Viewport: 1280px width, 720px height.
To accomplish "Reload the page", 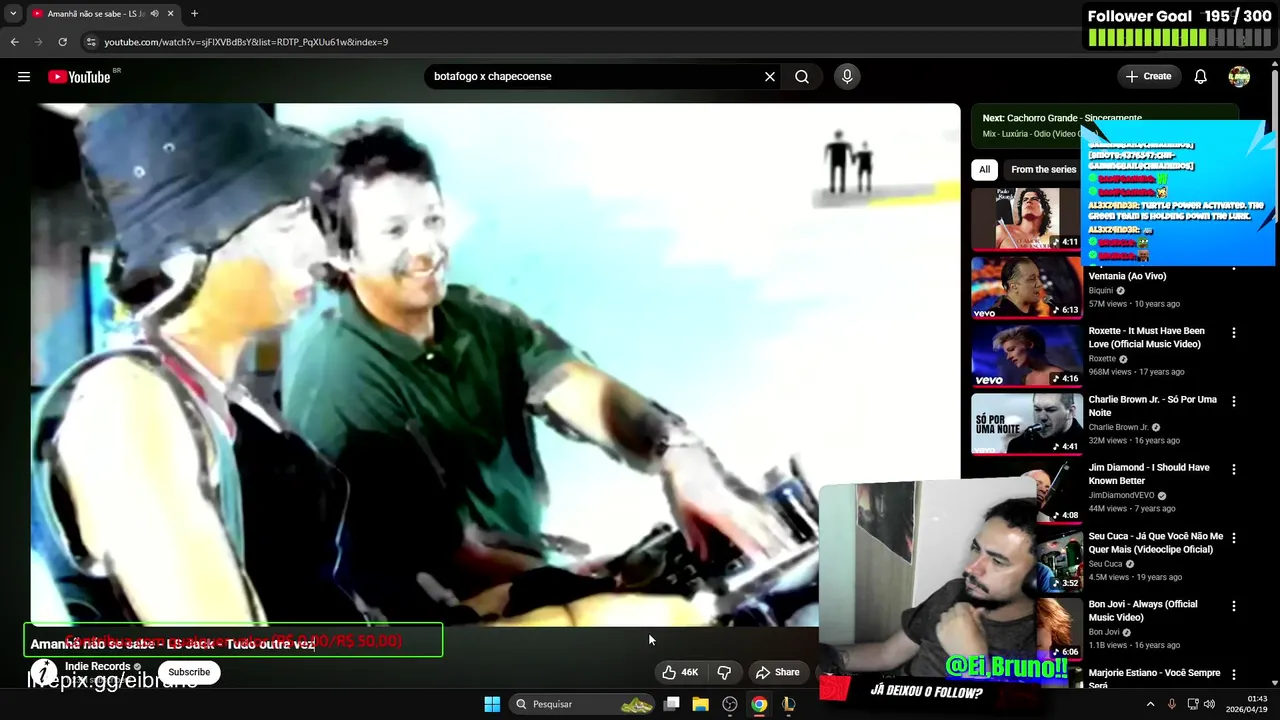I will (x=62, y=42).
